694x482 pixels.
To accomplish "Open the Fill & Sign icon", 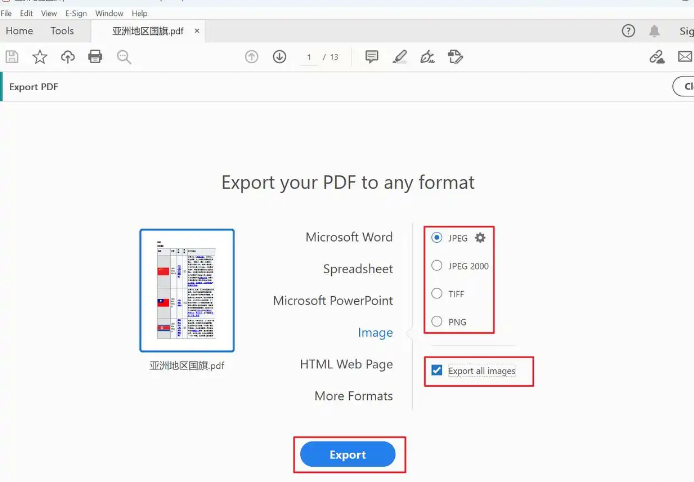I will (428, 57).
